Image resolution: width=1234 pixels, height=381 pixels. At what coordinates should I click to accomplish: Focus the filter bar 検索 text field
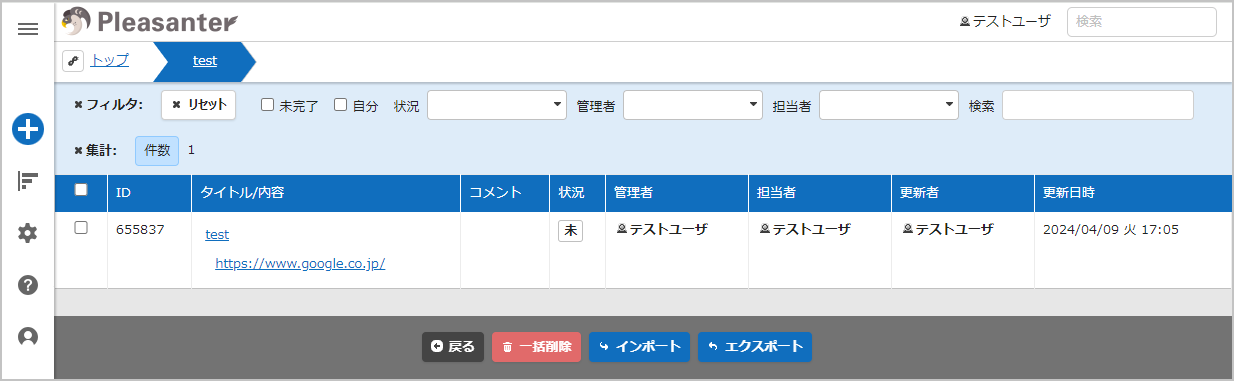tap(1098, 105)
